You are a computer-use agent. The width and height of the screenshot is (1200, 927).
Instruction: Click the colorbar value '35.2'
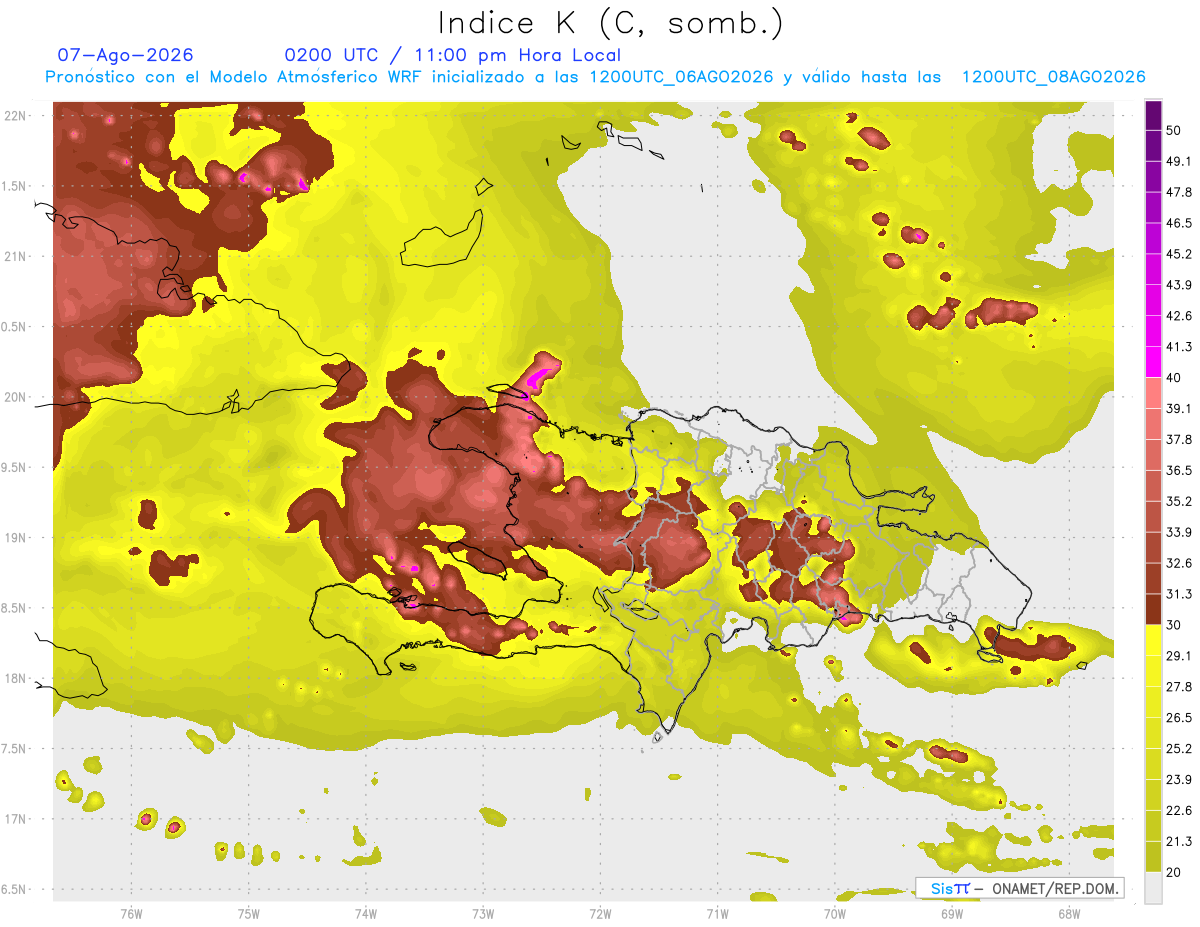(1179, 502)
